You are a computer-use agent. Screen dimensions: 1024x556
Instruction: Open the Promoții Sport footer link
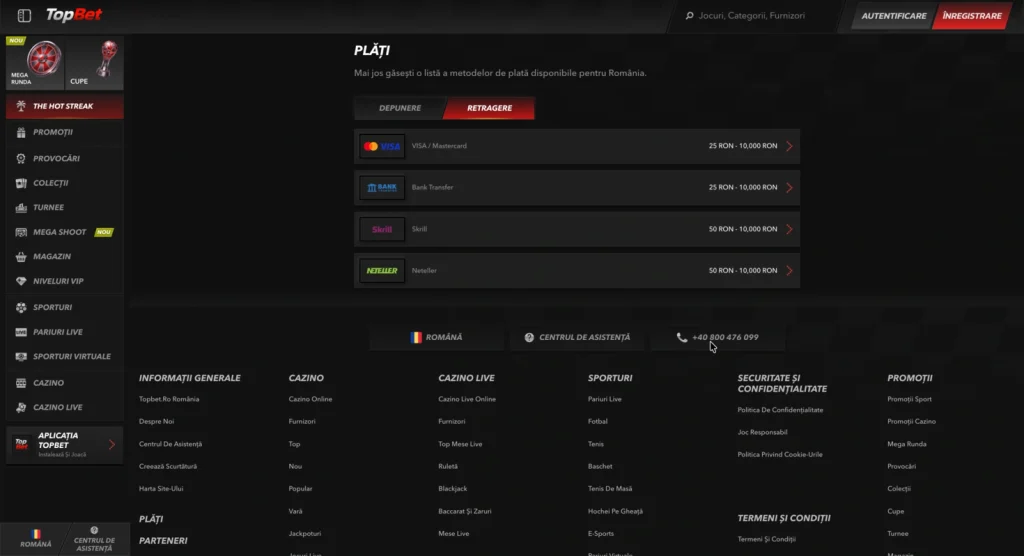point(909,399)
